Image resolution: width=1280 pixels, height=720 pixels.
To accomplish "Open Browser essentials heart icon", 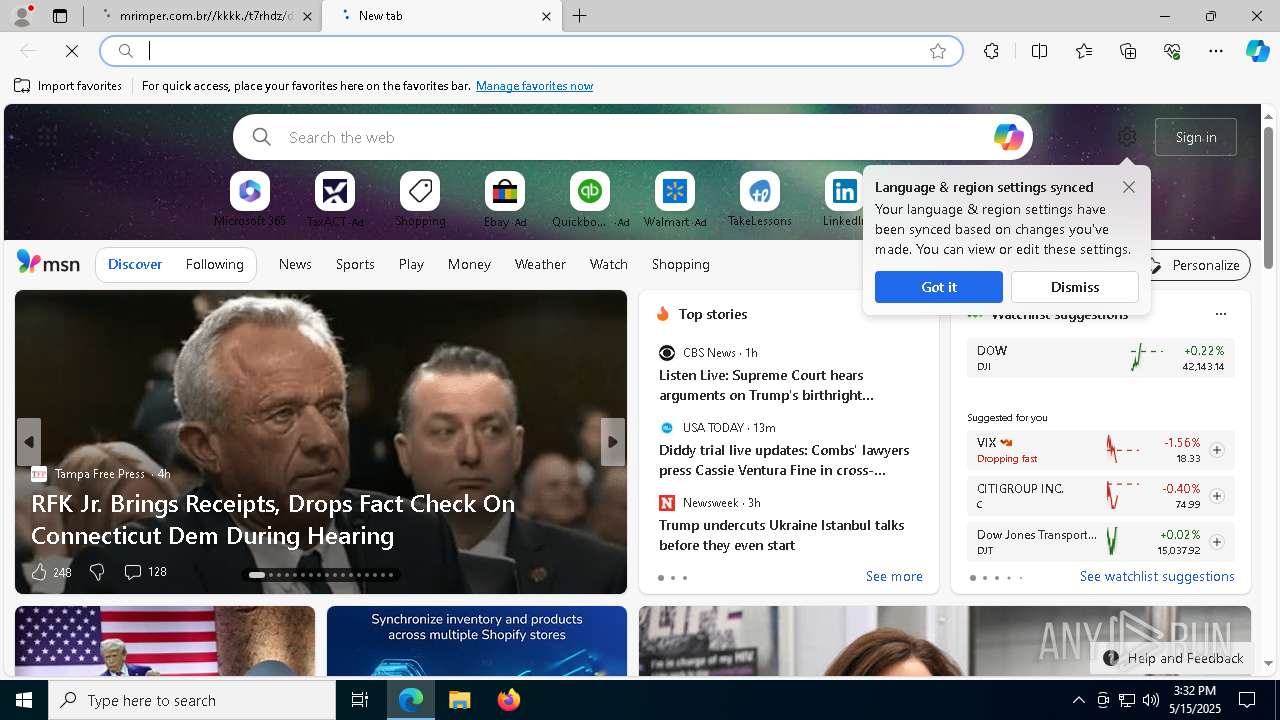I will tap(1172, 51).
